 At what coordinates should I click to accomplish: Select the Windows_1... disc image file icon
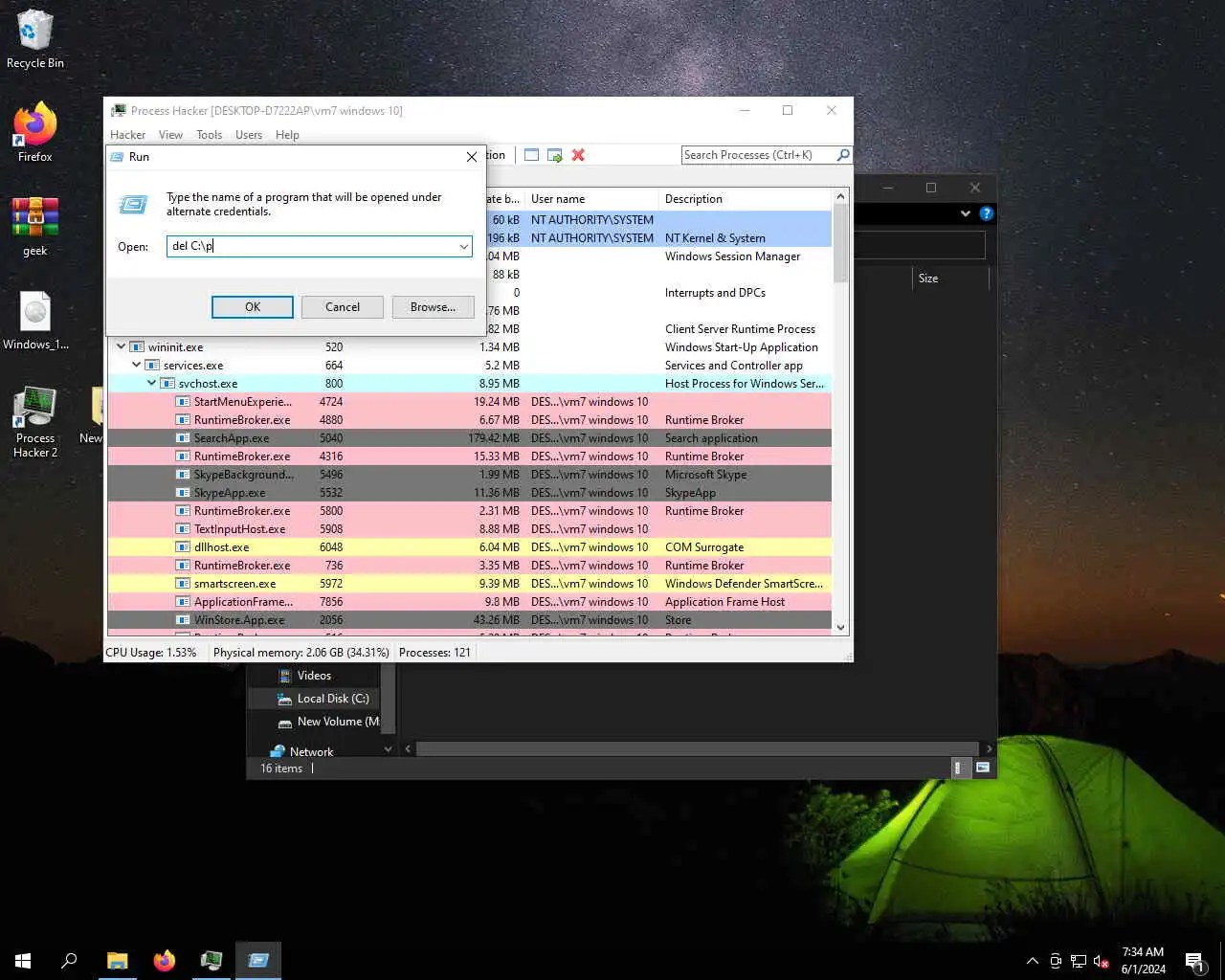35,321
